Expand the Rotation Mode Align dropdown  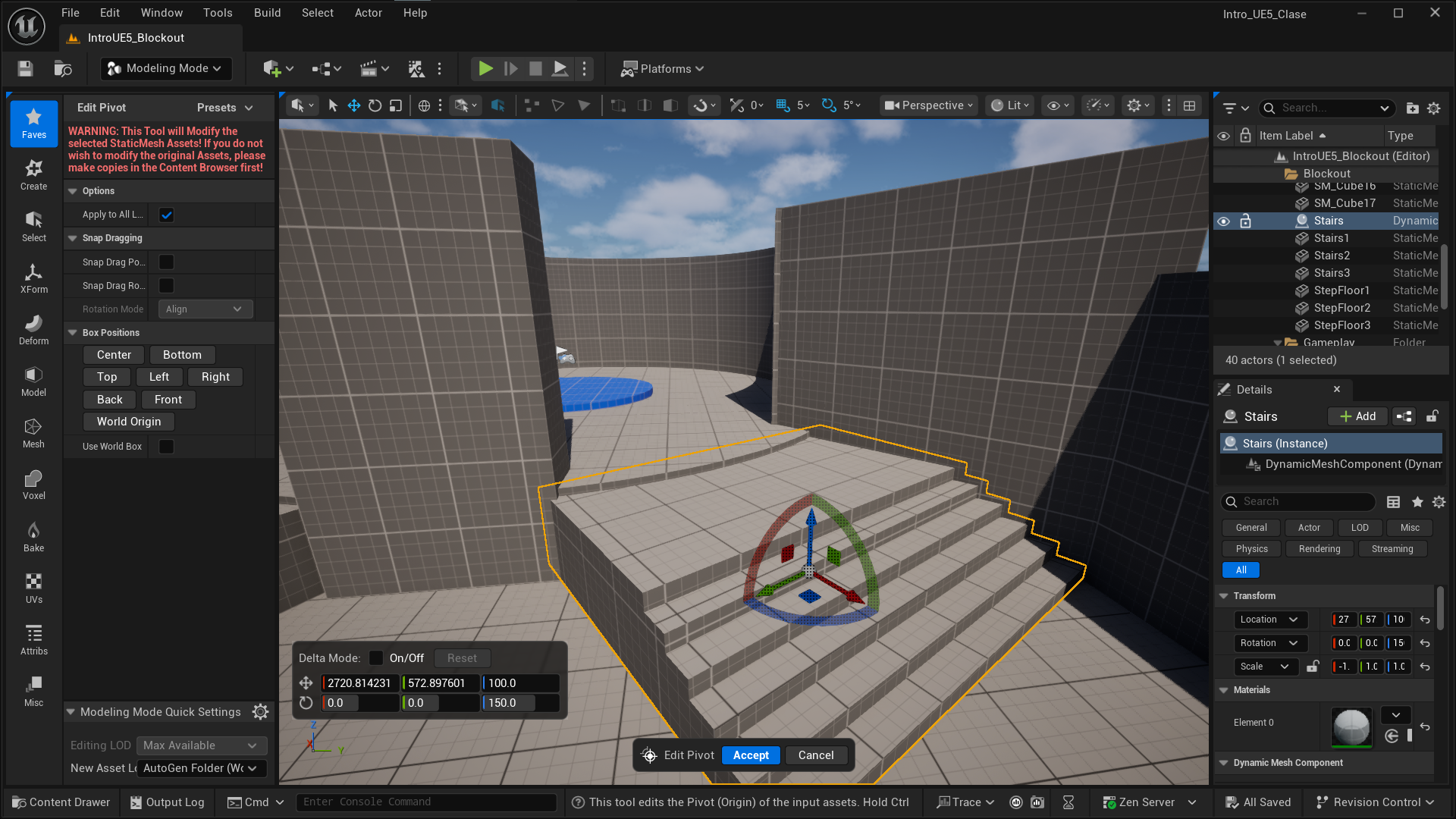click(x=205, y=309)
